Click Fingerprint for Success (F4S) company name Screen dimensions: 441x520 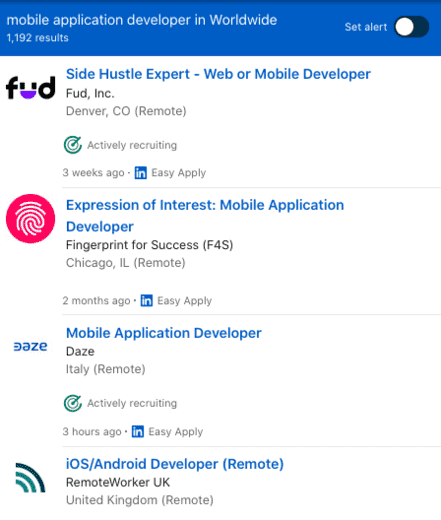coord(149,245)
